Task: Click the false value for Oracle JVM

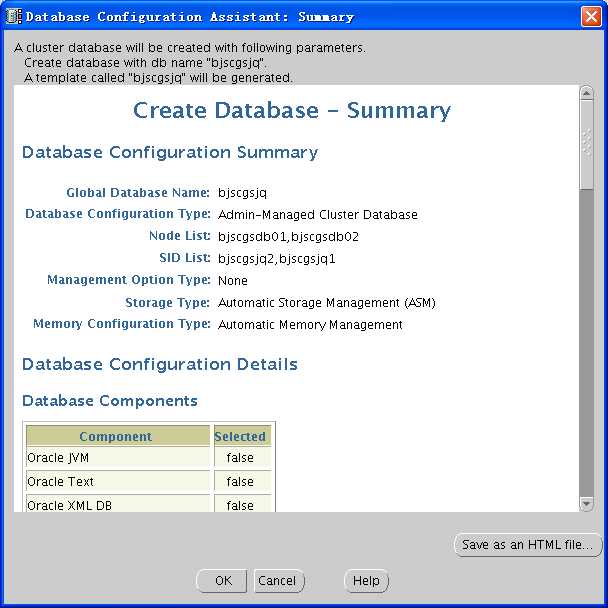Action: tap(240, 458)
